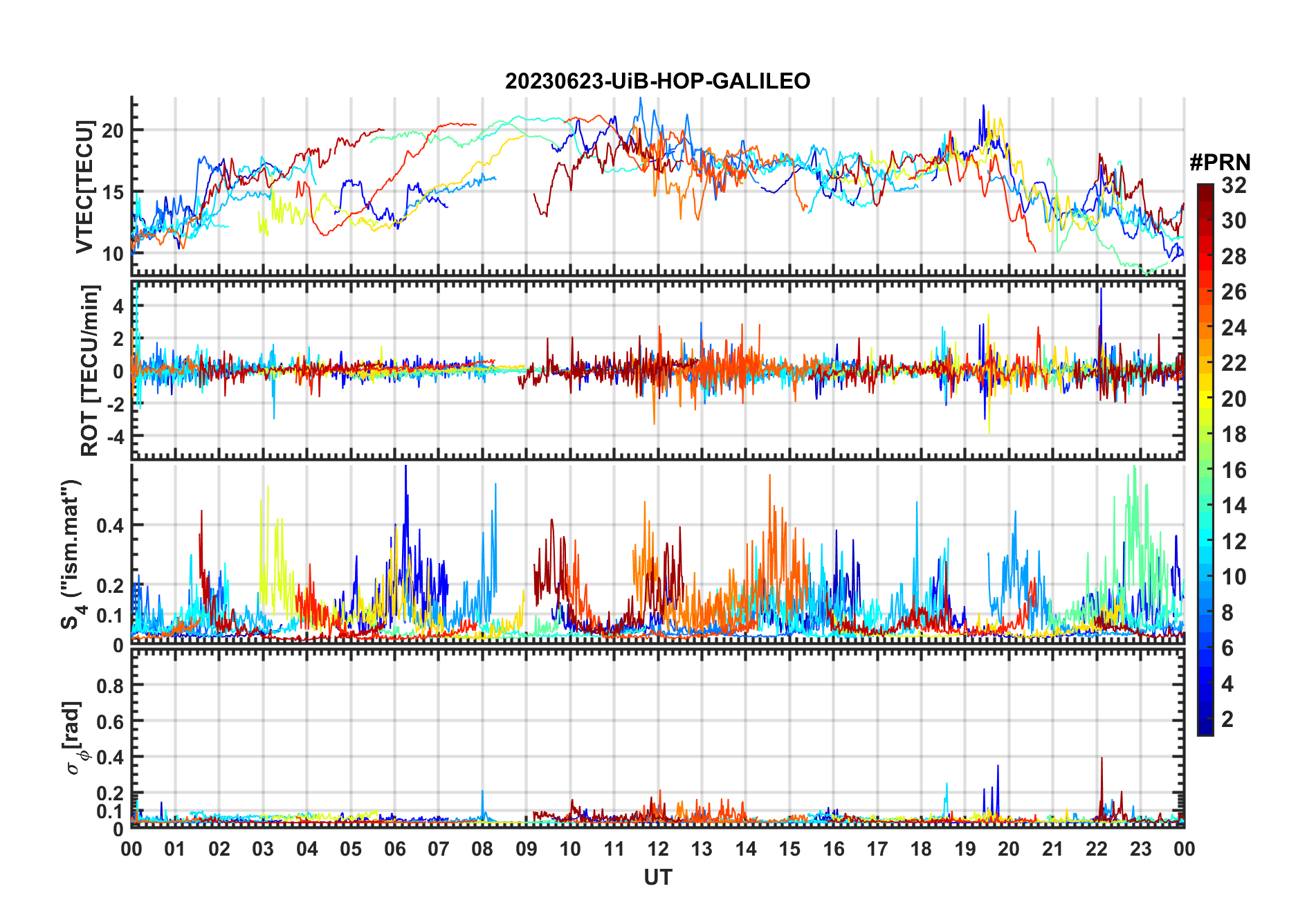Viewport: 1316px width, 920px height.
Task: Click hour 23 on the UT axis
Action: [x=1140, y=849]
